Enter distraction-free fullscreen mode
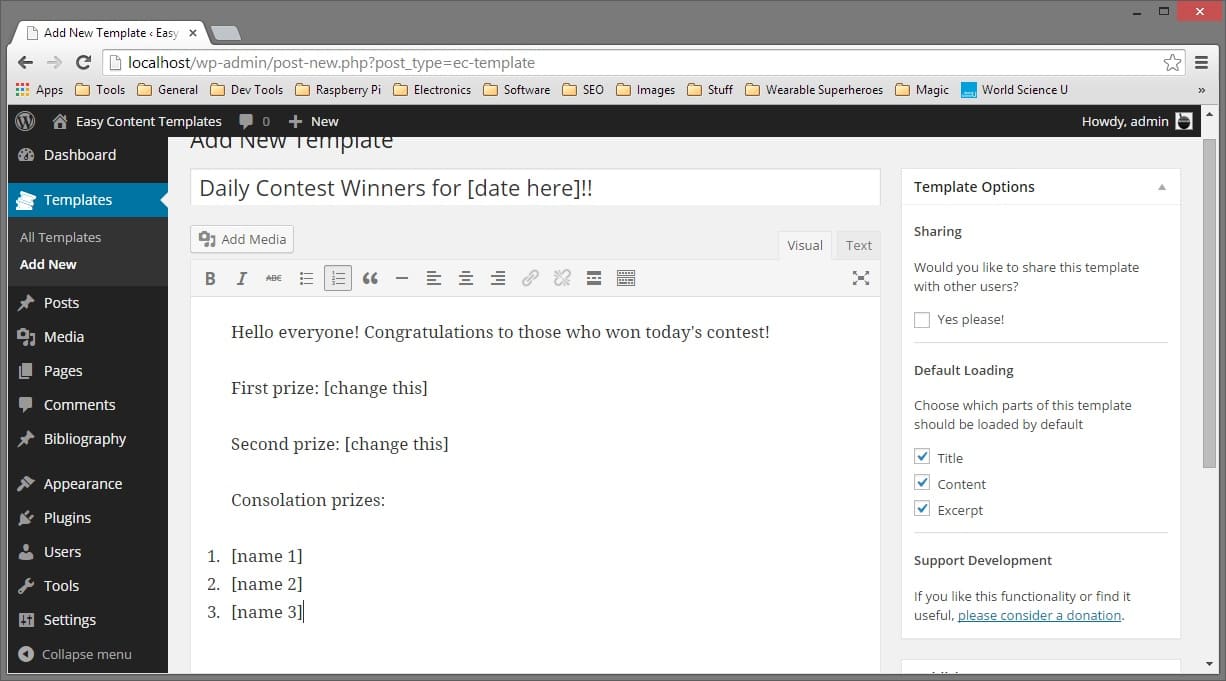The image size is (1226, 681). click(x=860, y=278)
